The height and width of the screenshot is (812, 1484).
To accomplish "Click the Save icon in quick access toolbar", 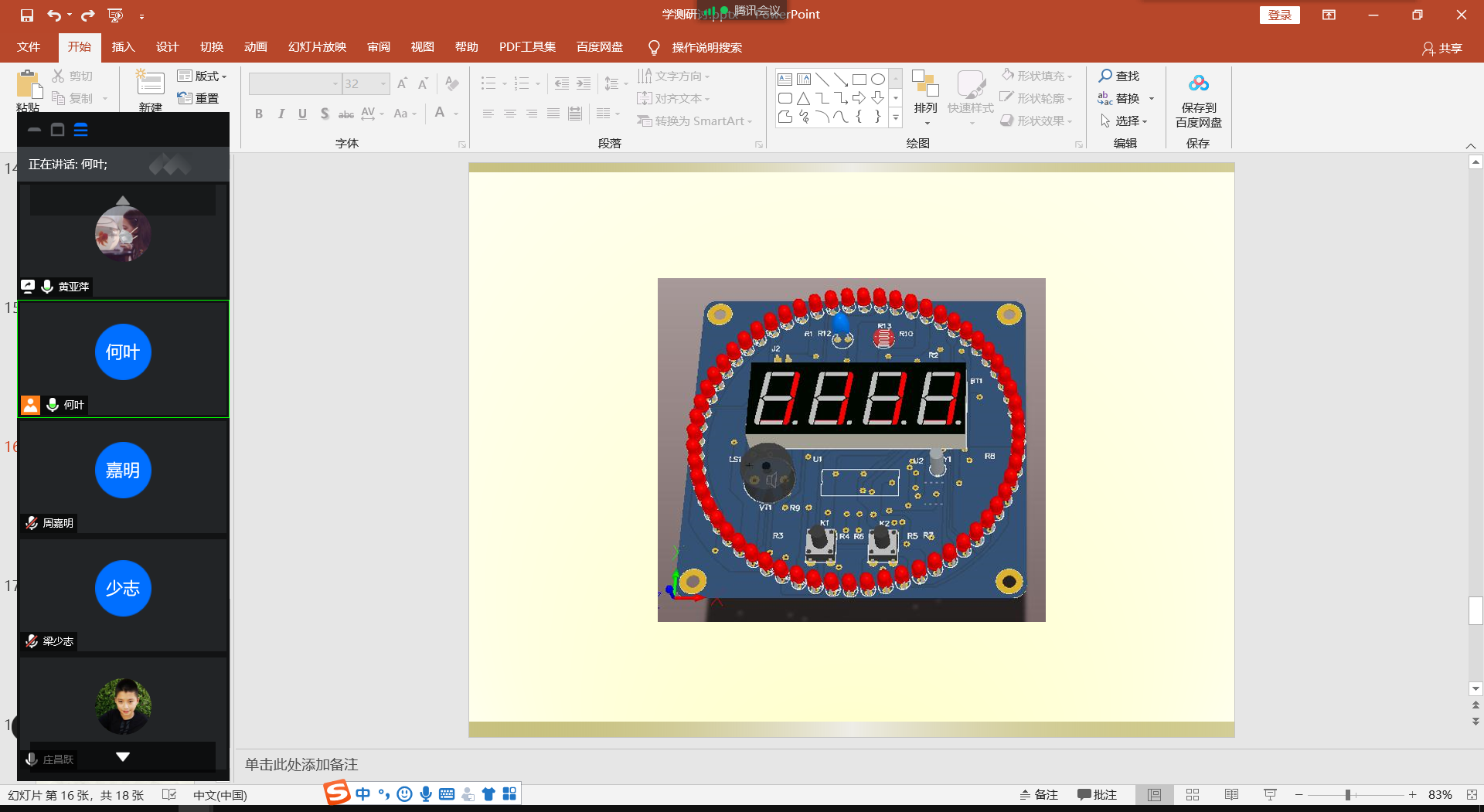I will coord(27,15).
